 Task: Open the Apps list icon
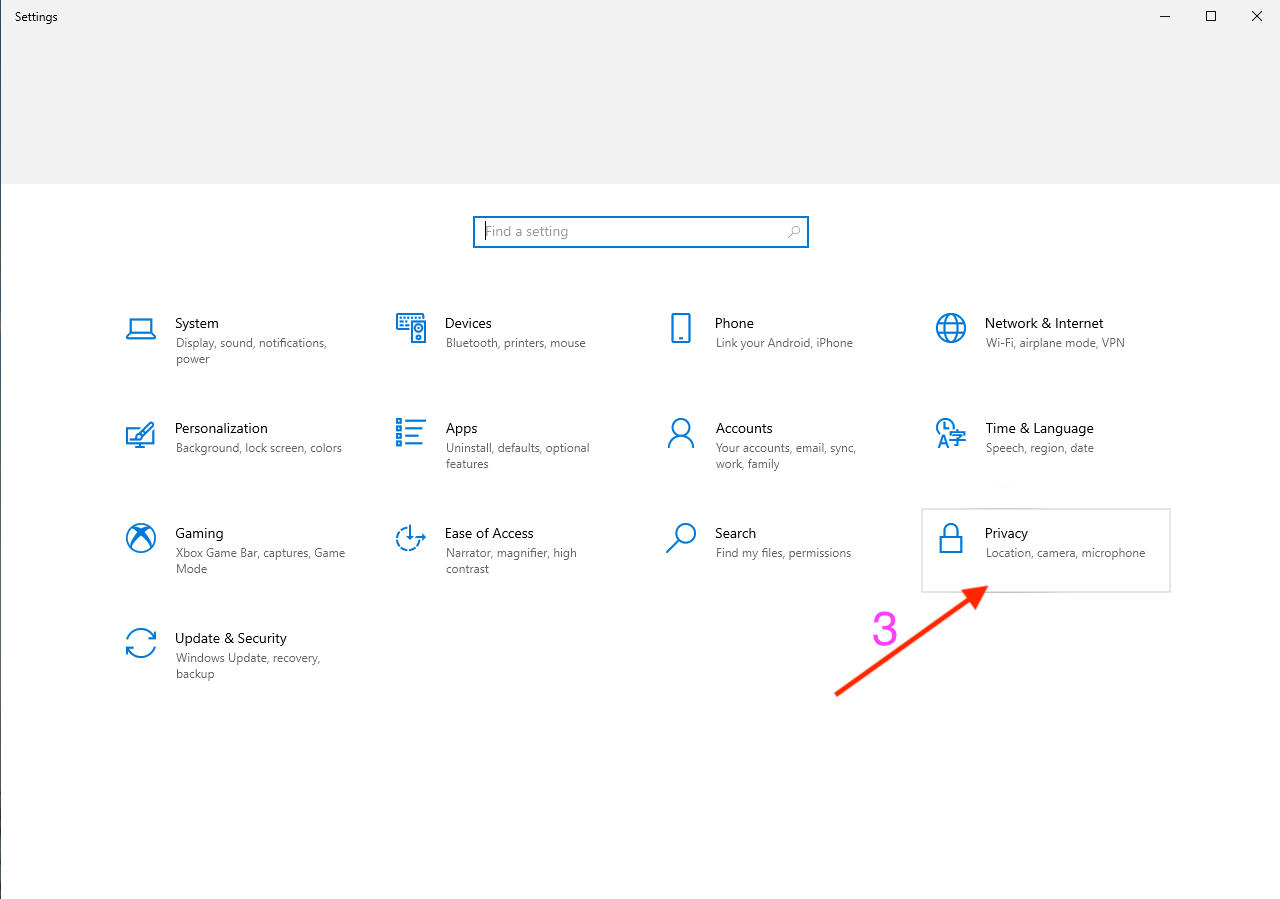click(x=411, y=433)
